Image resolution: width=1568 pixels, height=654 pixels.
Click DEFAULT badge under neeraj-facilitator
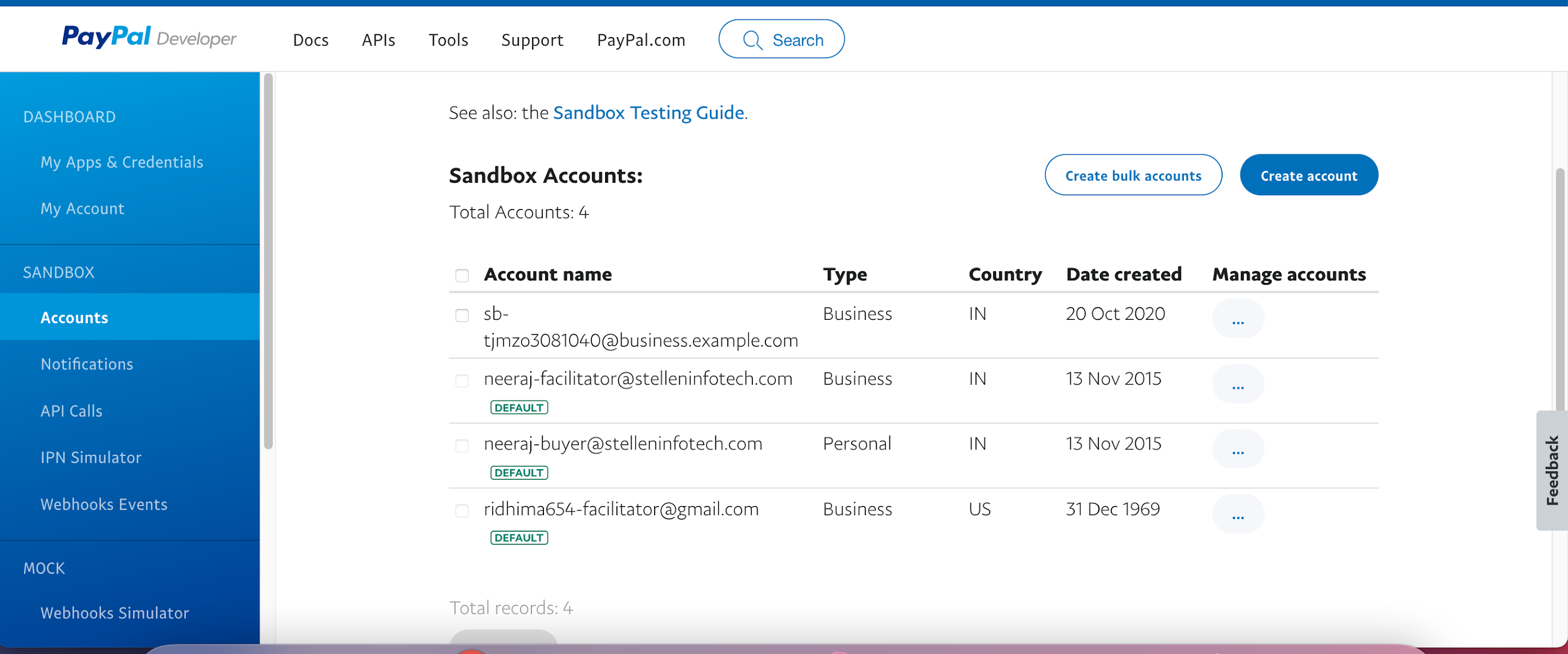[519, 407]
